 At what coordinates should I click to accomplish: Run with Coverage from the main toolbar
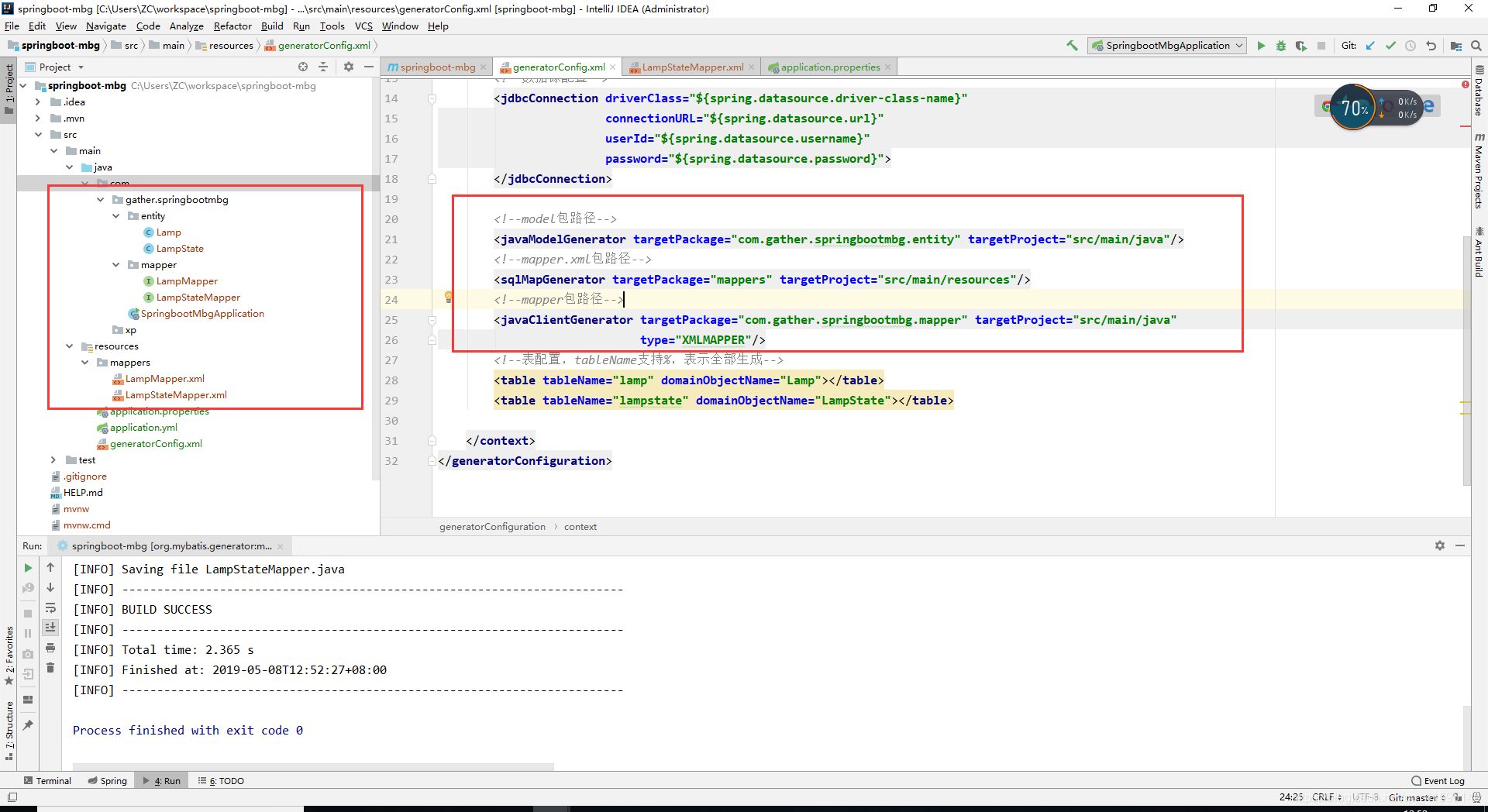[x=1301, y=46]
